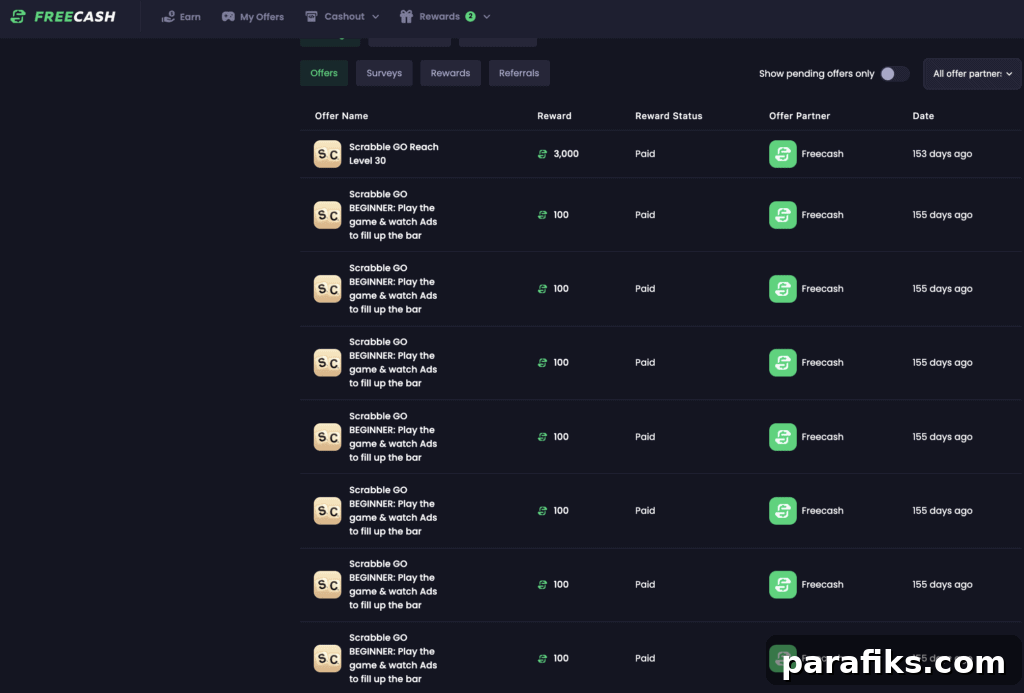The image size is (1024, 693).
Task: Click Freecash partner name in 153 days ago row
Action: tap(822, 154)
